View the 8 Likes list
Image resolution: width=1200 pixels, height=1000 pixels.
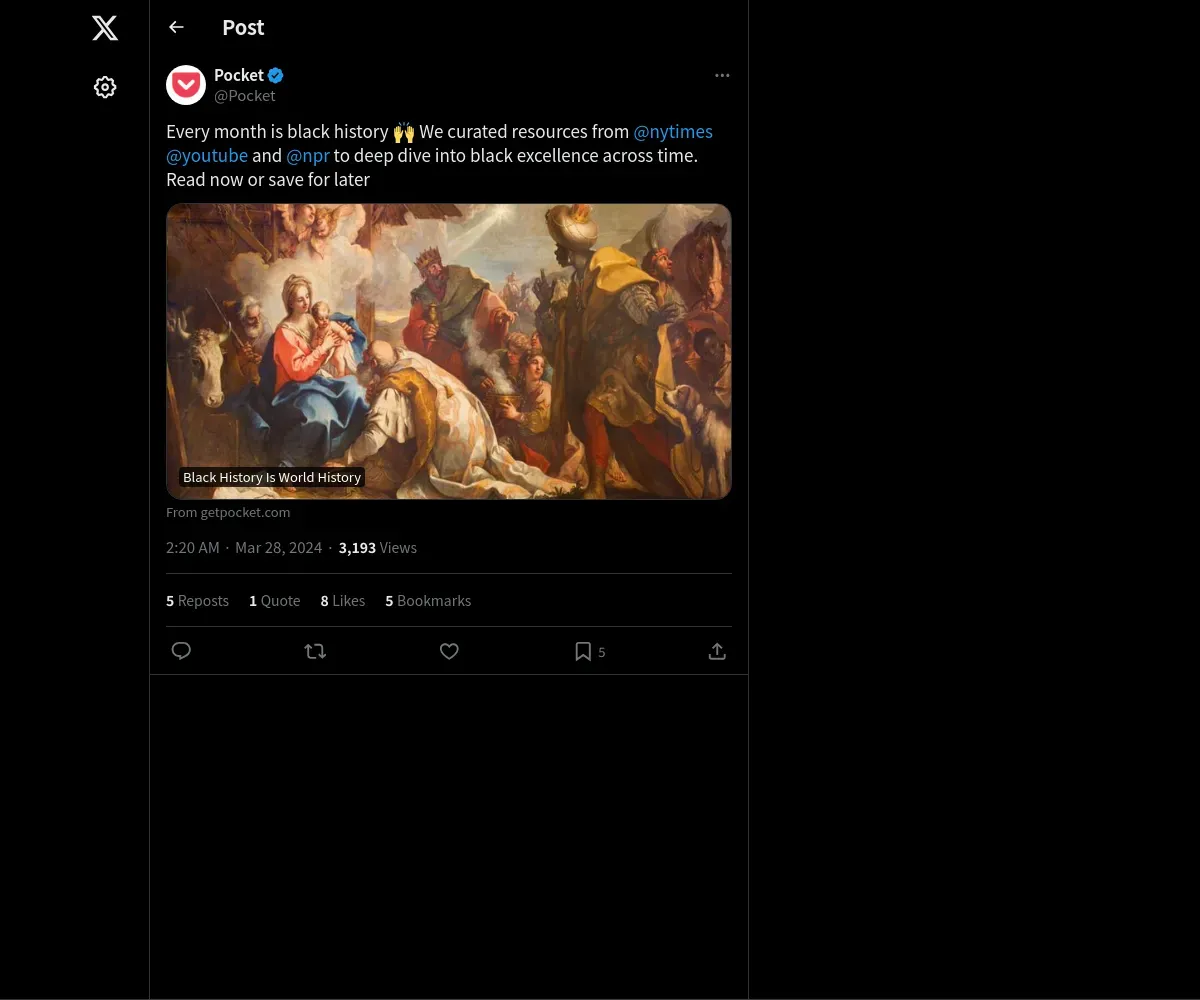pyautogui.click(x=342, y=600)
